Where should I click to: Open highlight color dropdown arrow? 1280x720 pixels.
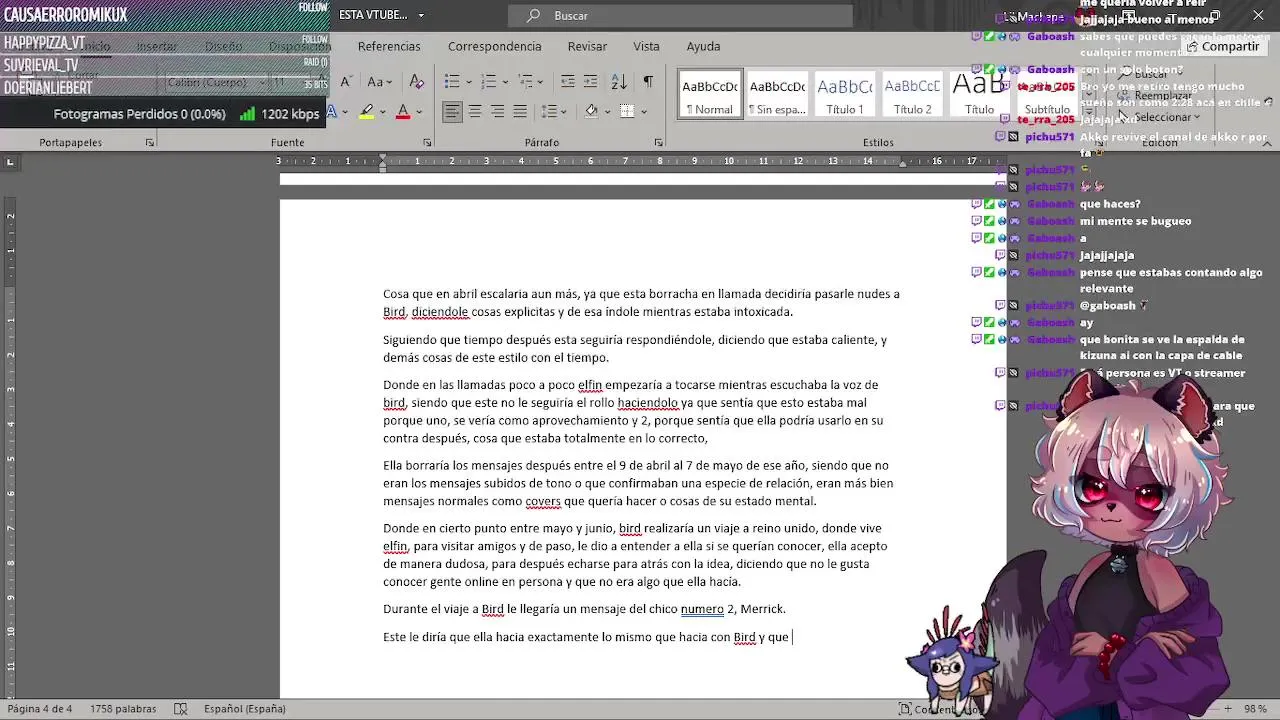[383, 111]
